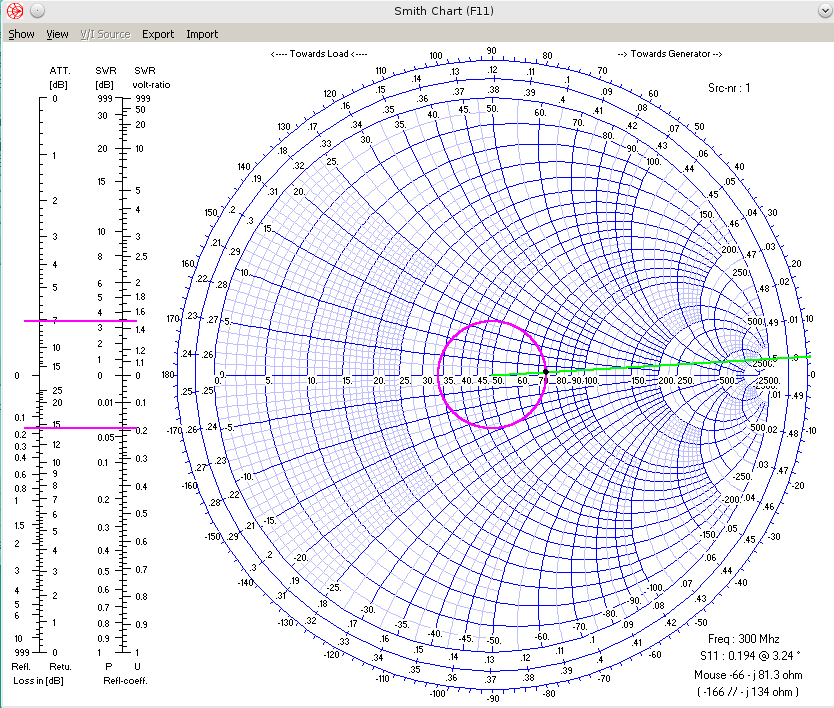The width and height of the screenshot is (834, 708).
Task: Click the '-90' degree label at chart bottom
Action: (493, 698)
